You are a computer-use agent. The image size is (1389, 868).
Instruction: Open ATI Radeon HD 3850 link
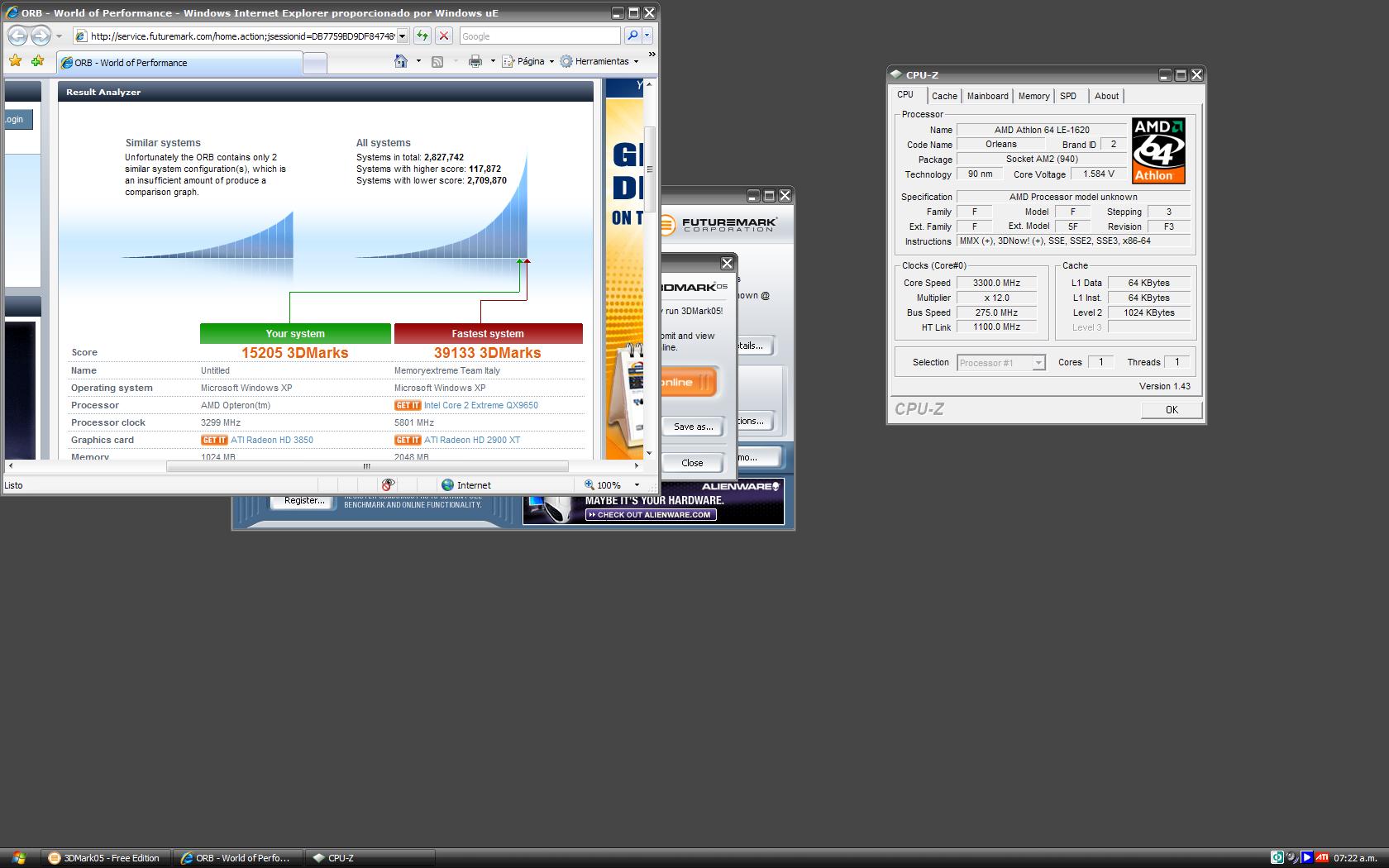[x=272, y=440]
